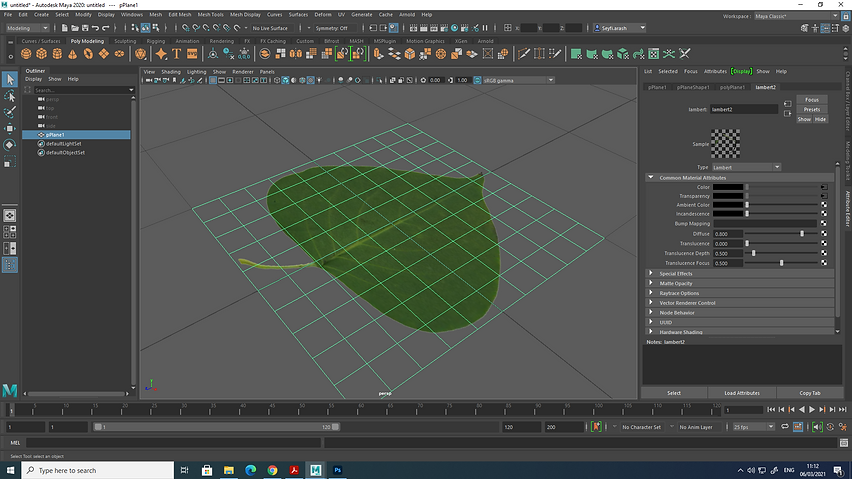The width and height of the screenshot is (852, 479).
Task: Click the Presets button
Action: pos(812,110)
